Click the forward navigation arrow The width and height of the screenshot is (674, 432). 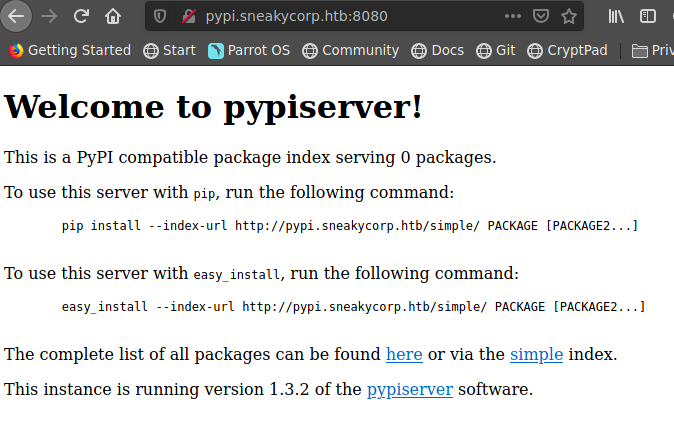[49, 16]
